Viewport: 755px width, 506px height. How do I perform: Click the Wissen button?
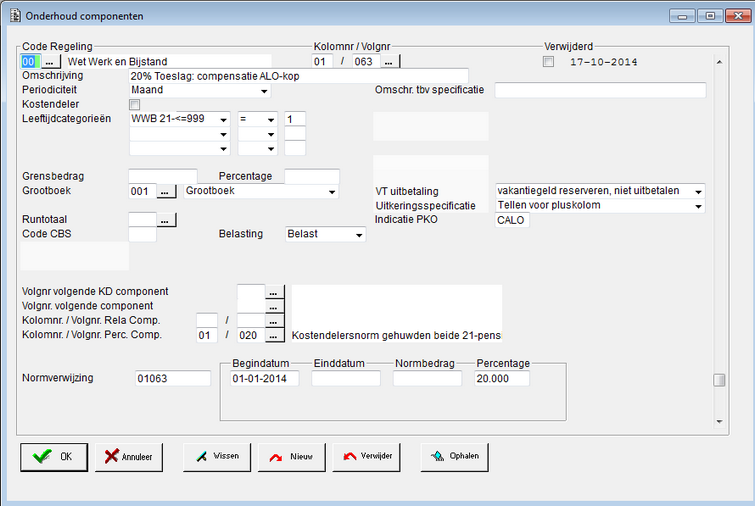217,457
